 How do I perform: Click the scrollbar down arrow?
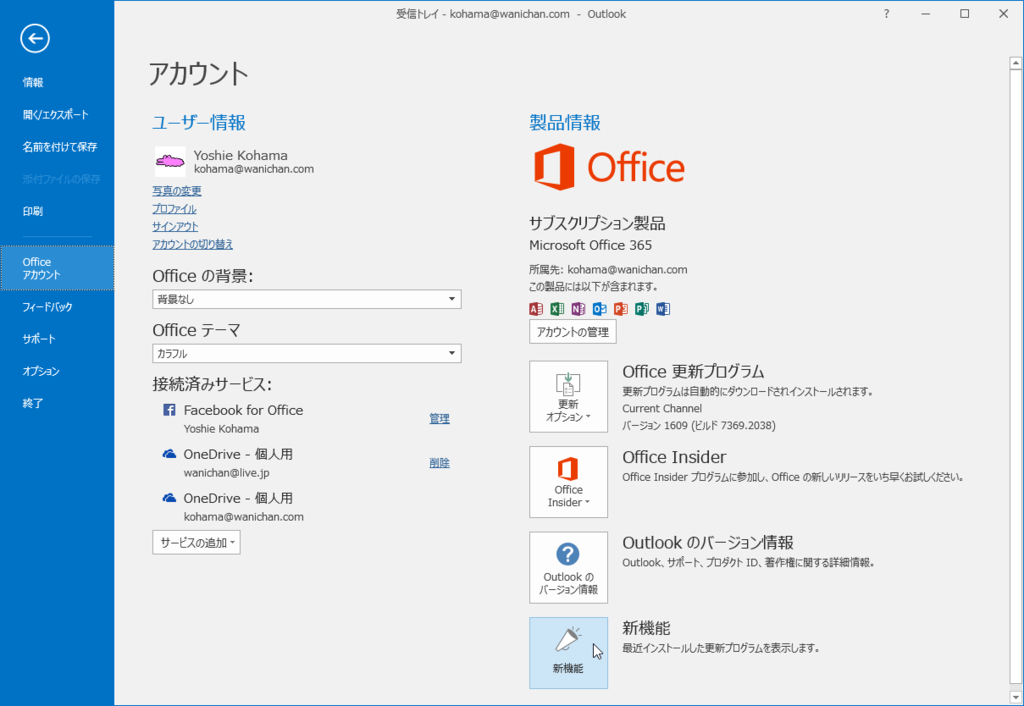[1016, 698]
